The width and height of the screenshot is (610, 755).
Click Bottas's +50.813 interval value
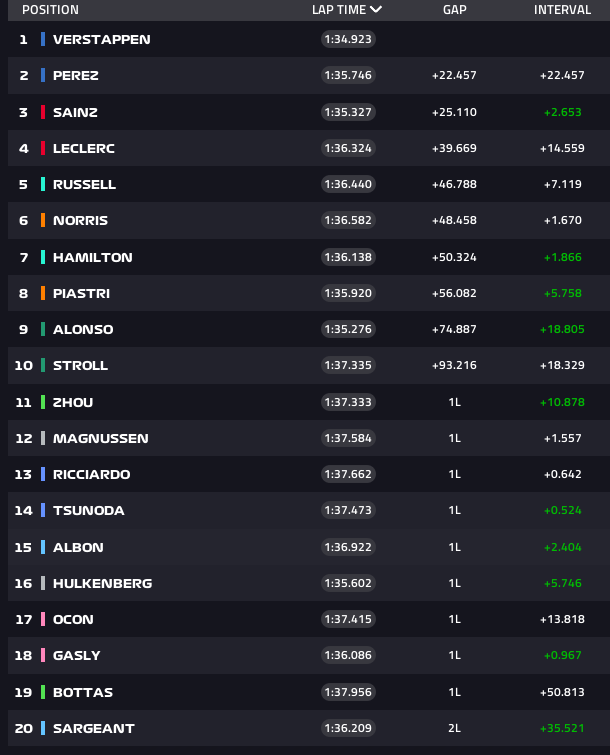562,692
